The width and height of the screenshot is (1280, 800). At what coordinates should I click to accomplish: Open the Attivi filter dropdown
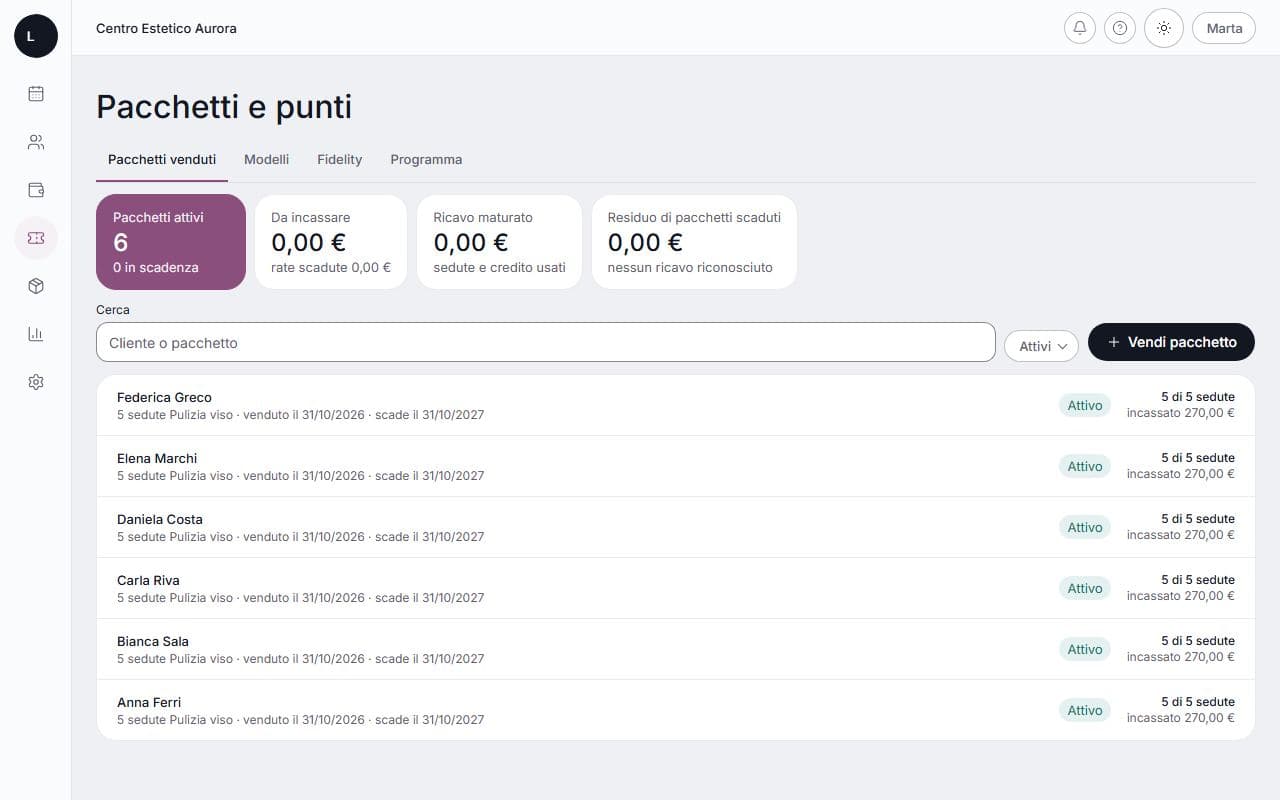pos(1041,346)
